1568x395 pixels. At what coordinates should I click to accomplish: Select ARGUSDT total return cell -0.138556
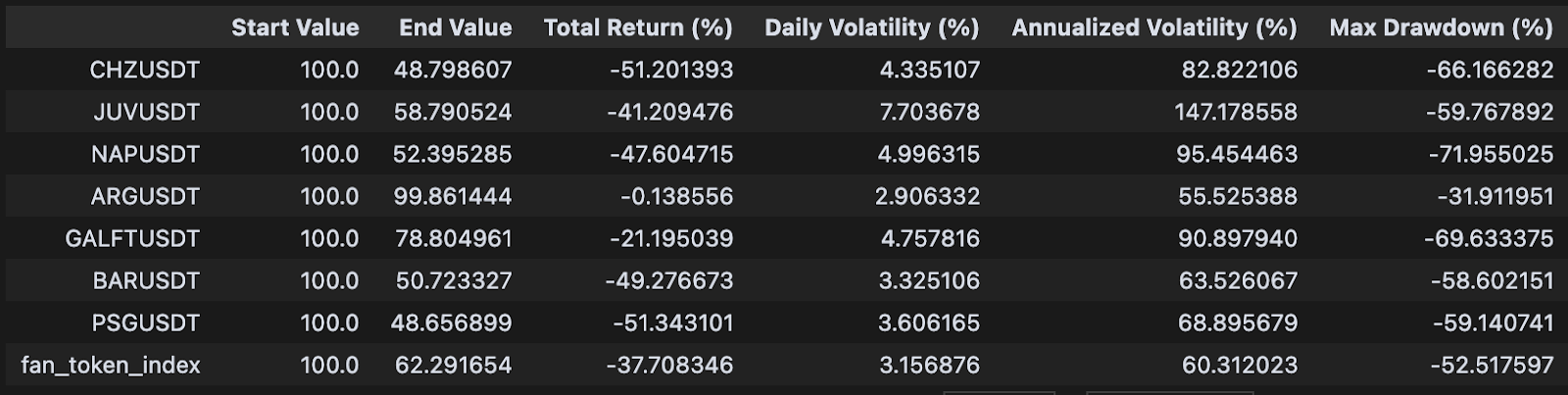tap(676, 196)
